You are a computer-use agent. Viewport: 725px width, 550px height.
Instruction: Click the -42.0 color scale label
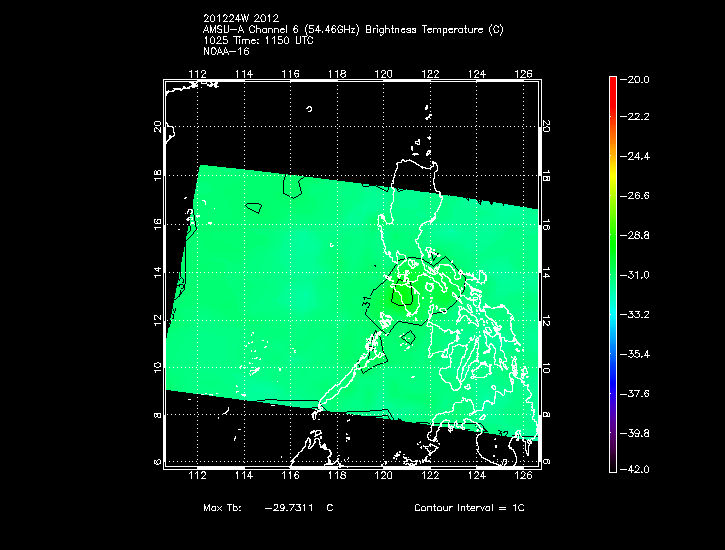634,470
